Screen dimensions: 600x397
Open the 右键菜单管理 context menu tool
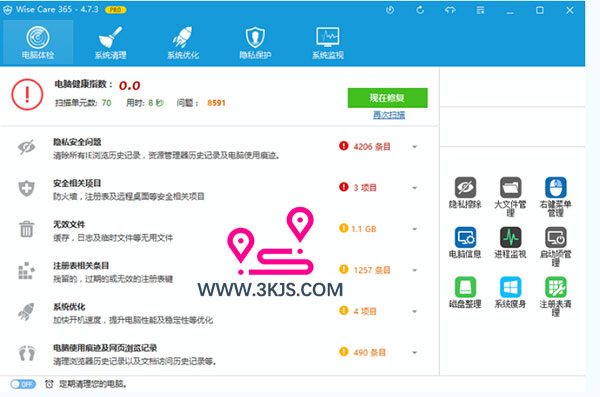click(556, 196)
